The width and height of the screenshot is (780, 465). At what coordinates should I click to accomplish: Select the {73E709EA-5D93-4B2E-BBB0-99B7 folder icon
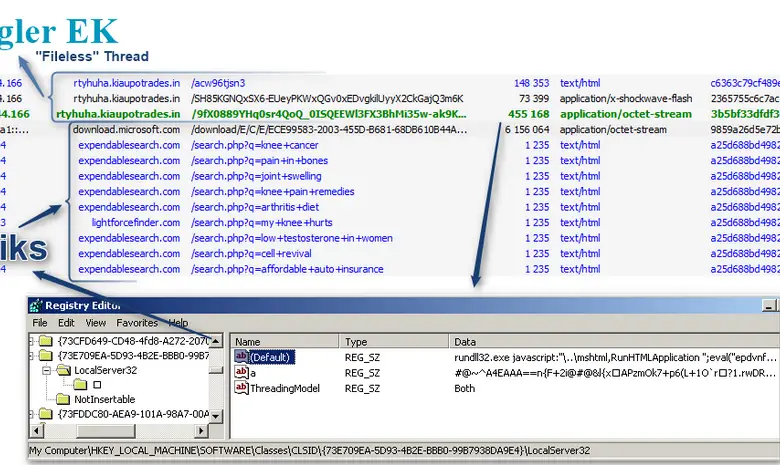click(46, 356)
